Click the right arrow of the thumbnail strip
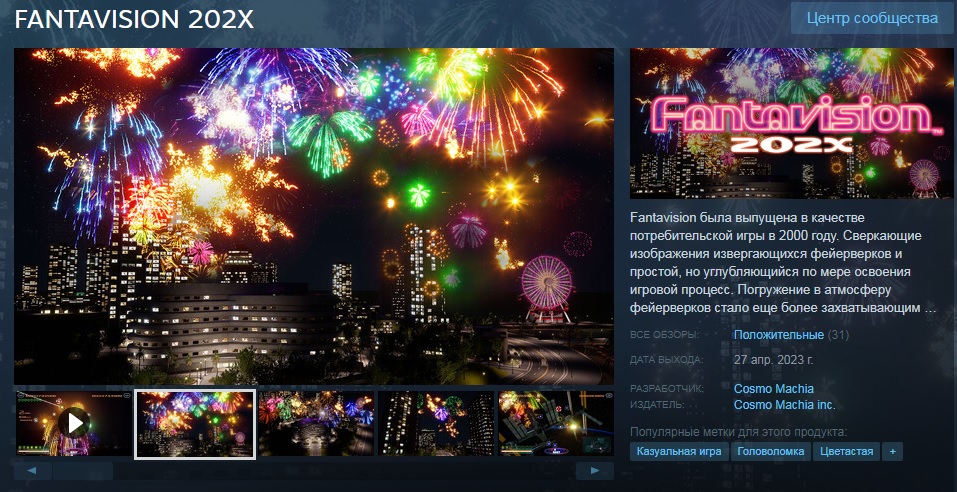 (595, 471)
